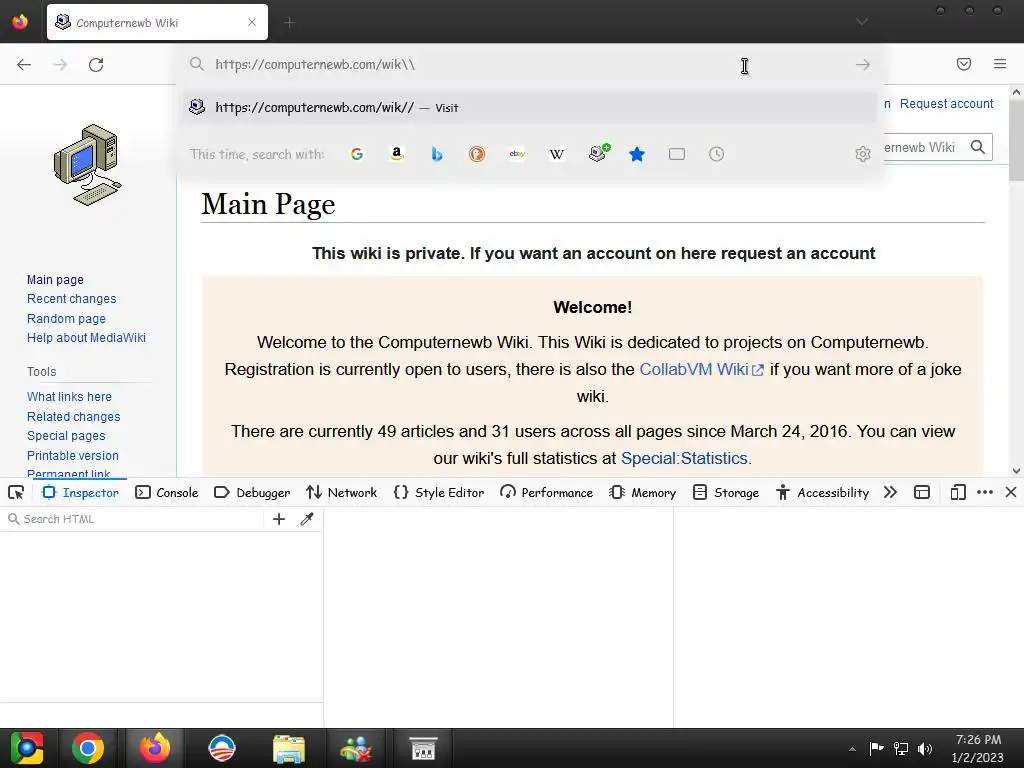
Task: Open Related changes link
Action: [74, 417]
